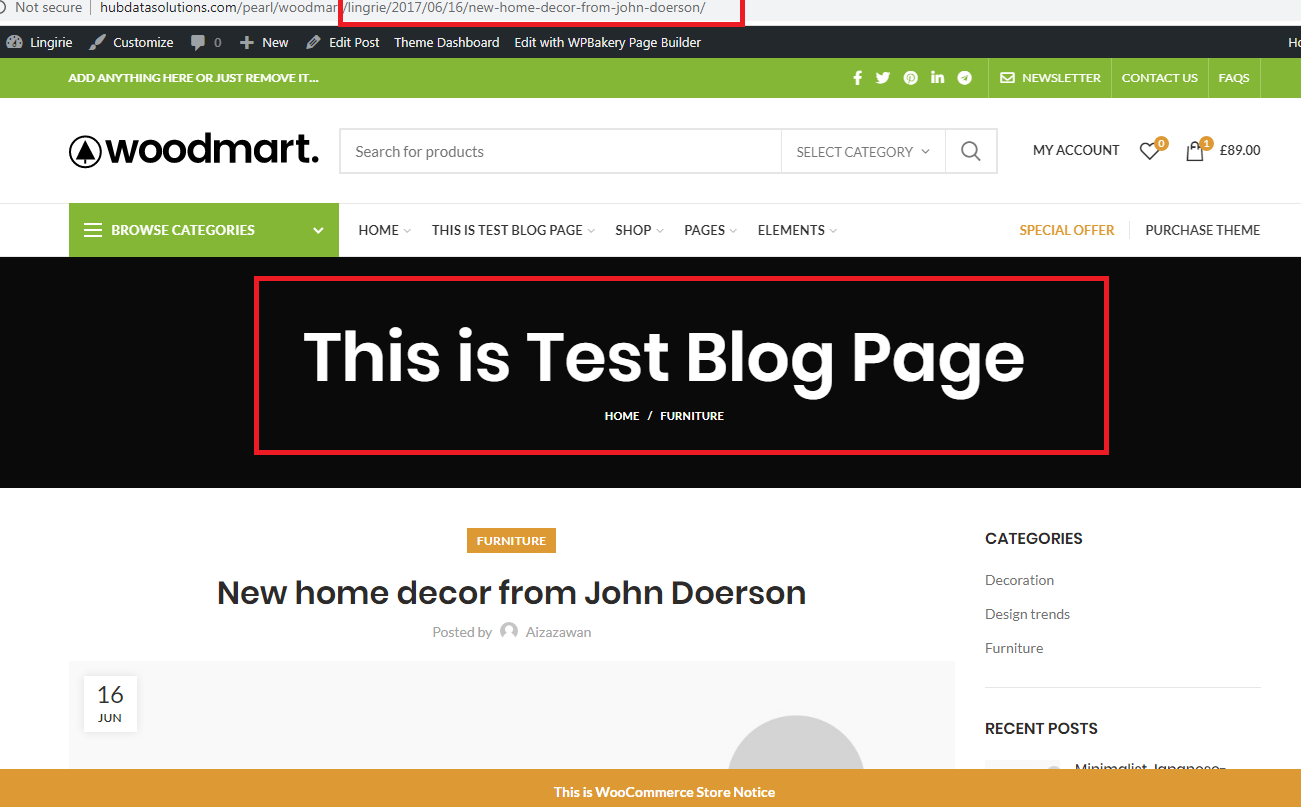This screenshot has height=807, width=1301.
Task: Open the Pinterest social icon link
Action: (x=911, y=78)
